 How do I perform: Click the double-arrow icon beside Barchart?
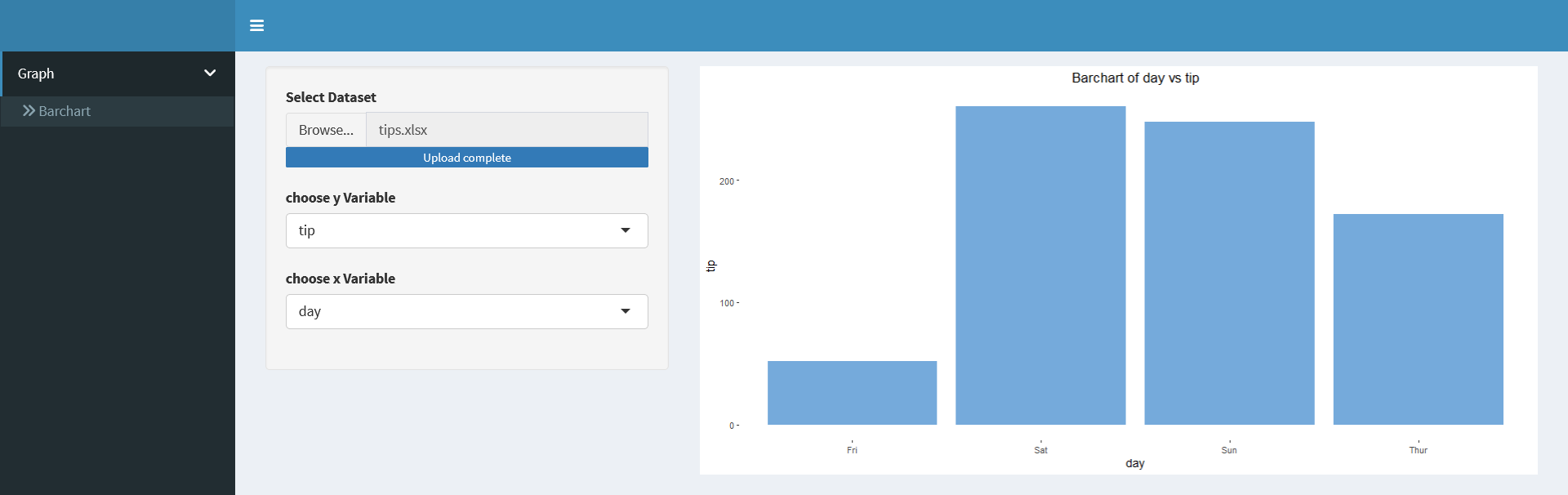coord(29,111)
